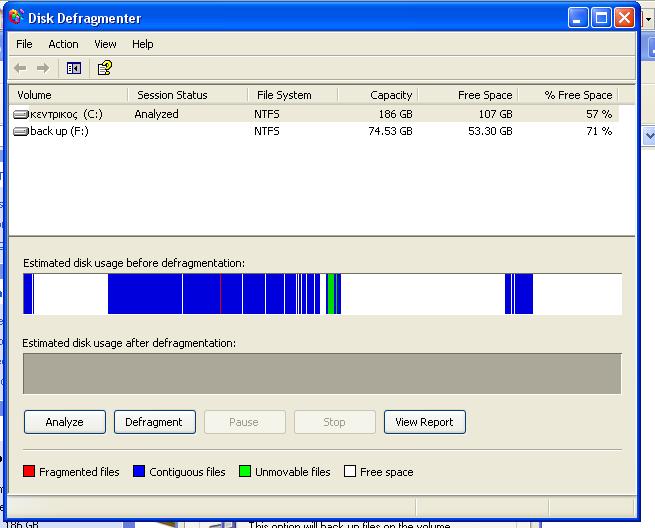Select the κεντρικος (C:) volume name
Image resolution: width=655 pixels, height=528 pixels.
click(x=66, y=114)
